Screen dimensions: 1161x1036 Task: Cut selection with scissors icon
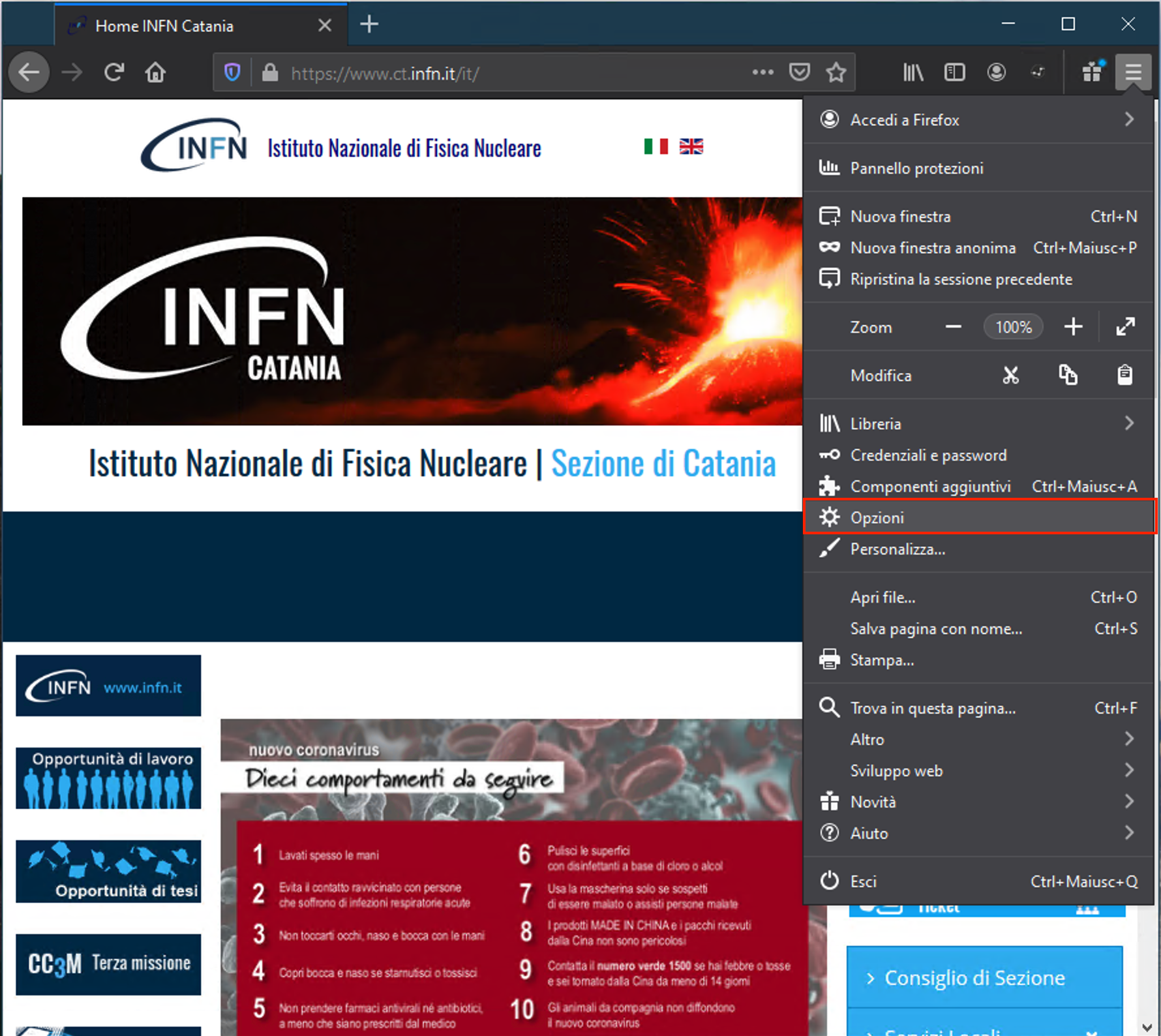(1010, 375)
